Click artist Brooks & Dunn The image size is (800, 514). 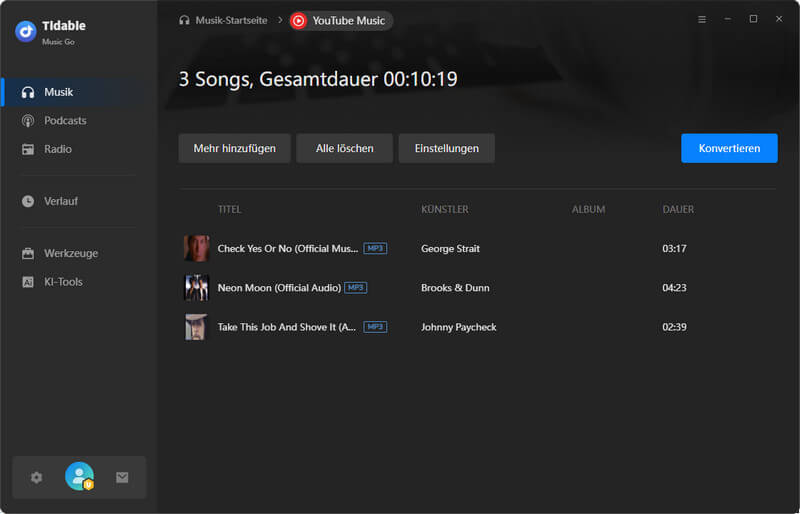pos(455,288)
